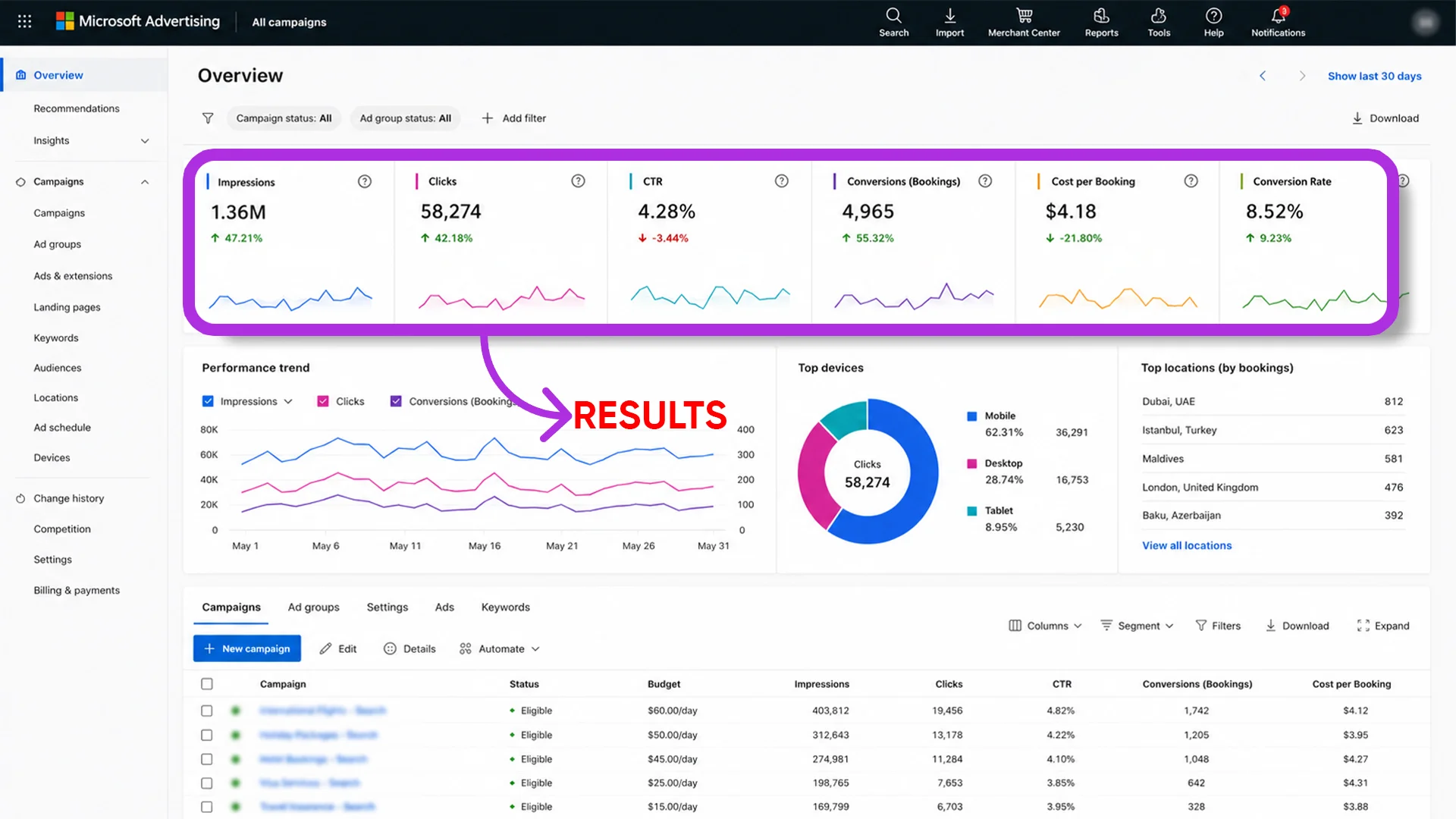Click Show last 30 days link
The image size is (1456, 819).
click(x=1374, y=76)
